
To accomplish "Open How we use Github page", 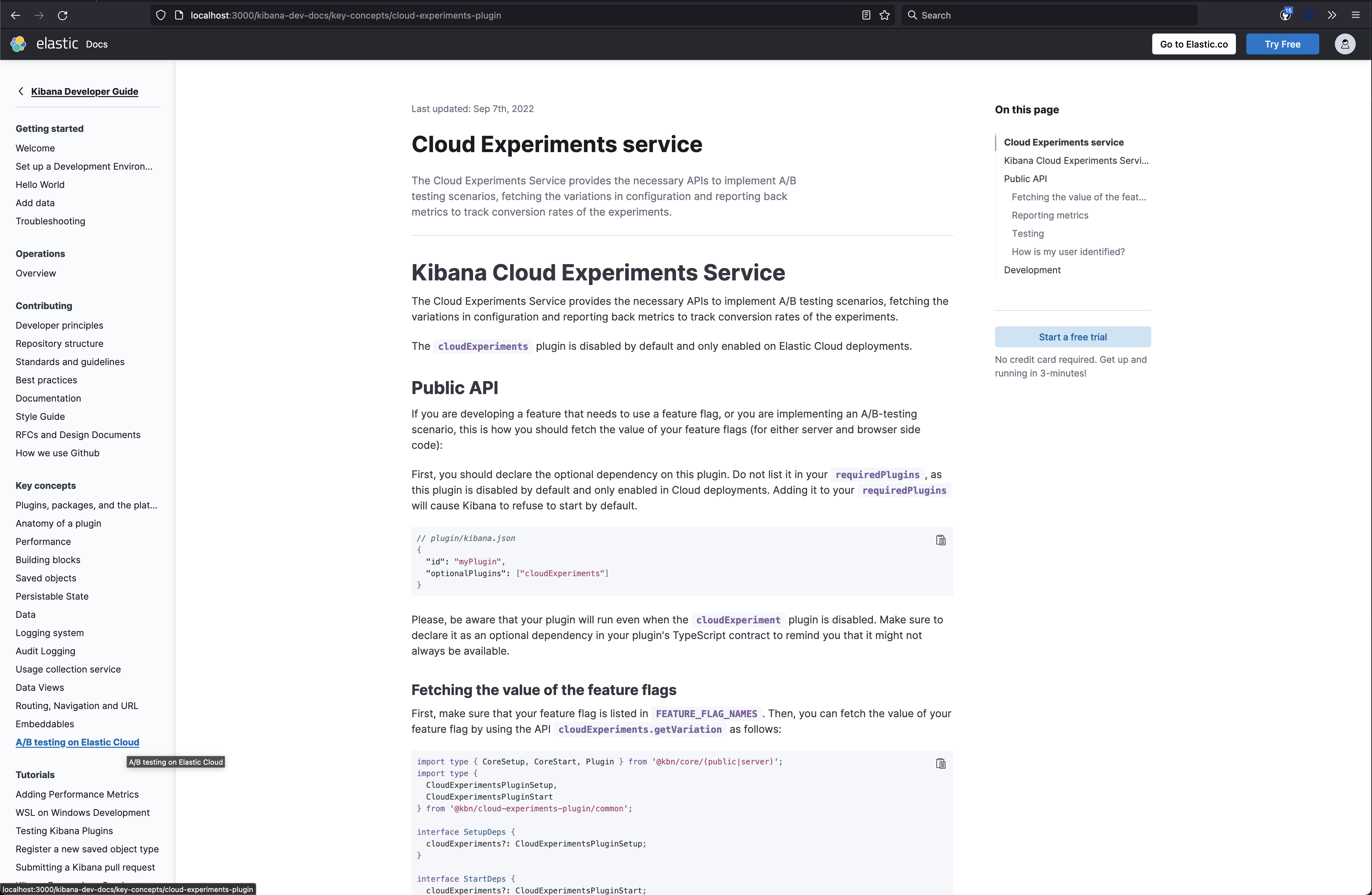I will [58, 453].
